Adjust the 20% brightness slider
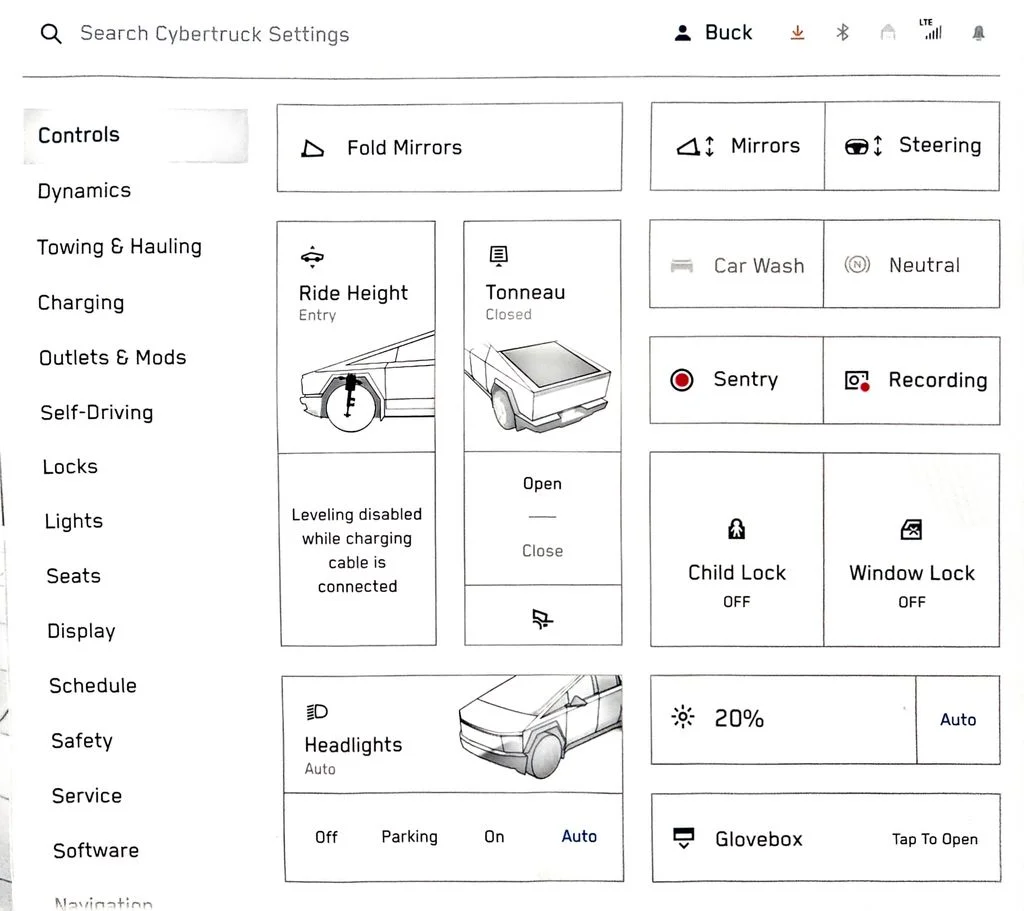Image resolution: width=1024 pixels, height=911 pixels. coord(784,720)
